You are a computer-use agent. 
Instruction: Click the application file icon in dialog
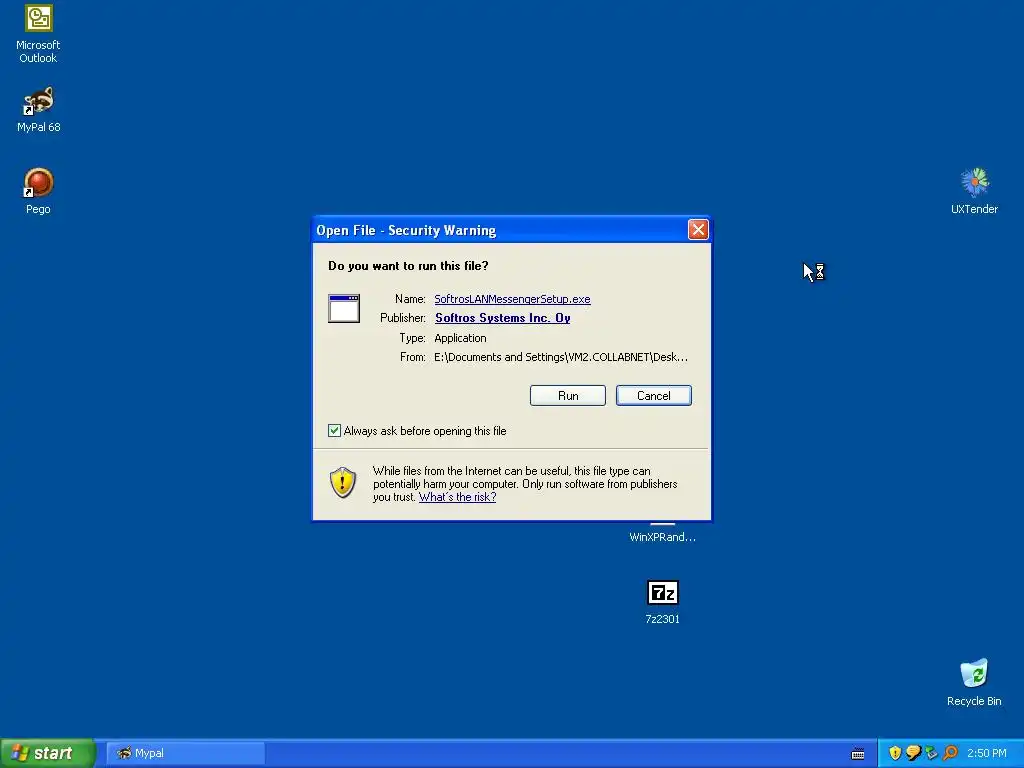point(344,308)
